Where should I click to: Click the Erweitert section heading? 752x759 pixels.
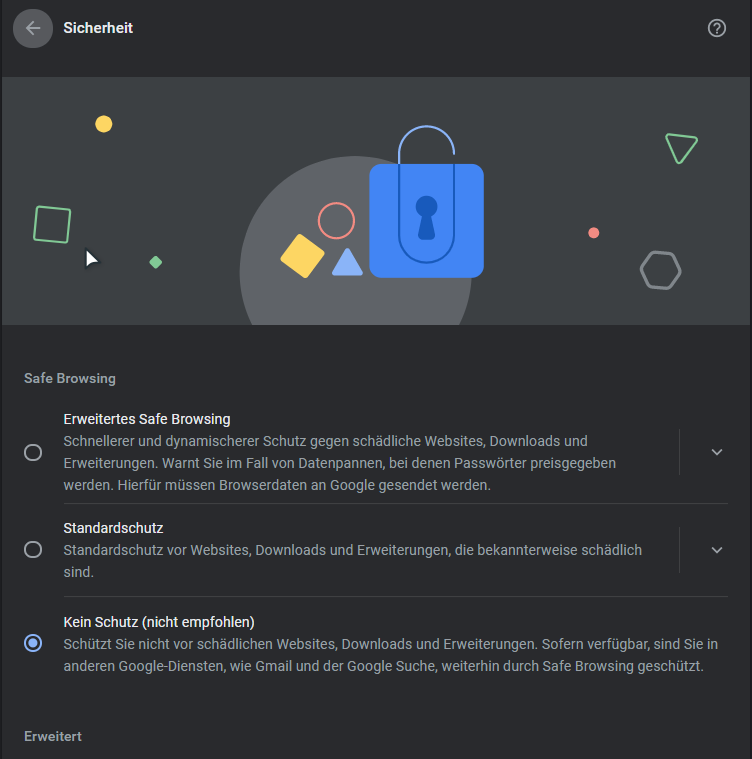(53, 736)
